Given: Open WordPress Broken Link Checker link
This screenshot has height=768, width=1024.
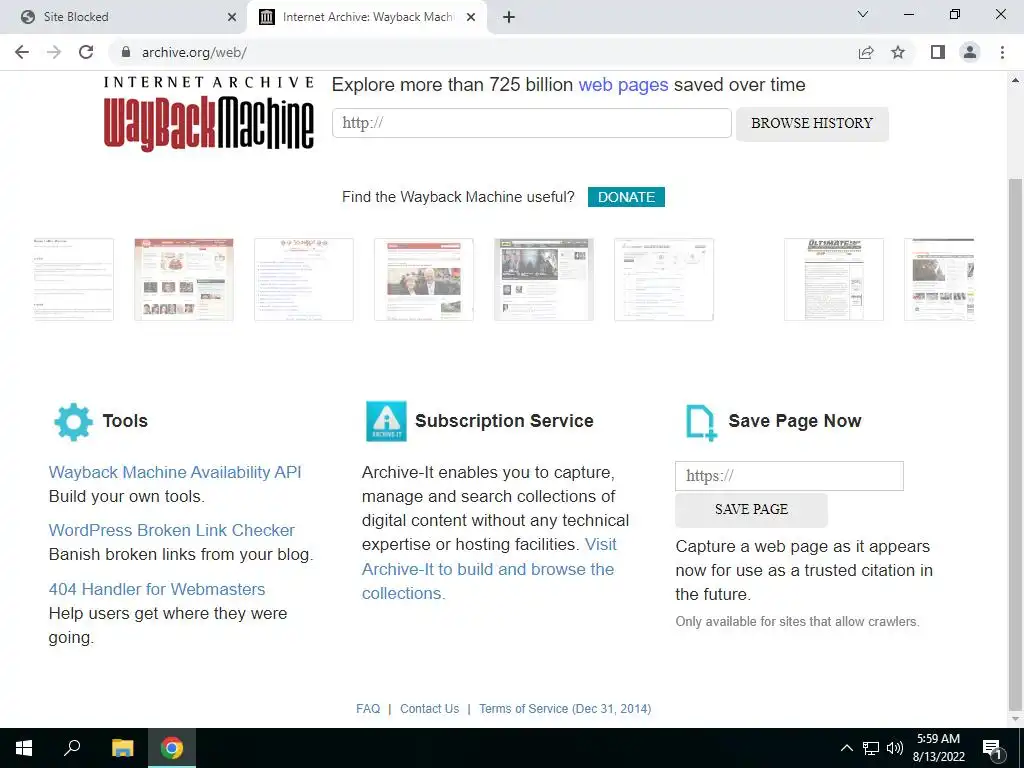Looking at the screenshot, I should [172, 530].
